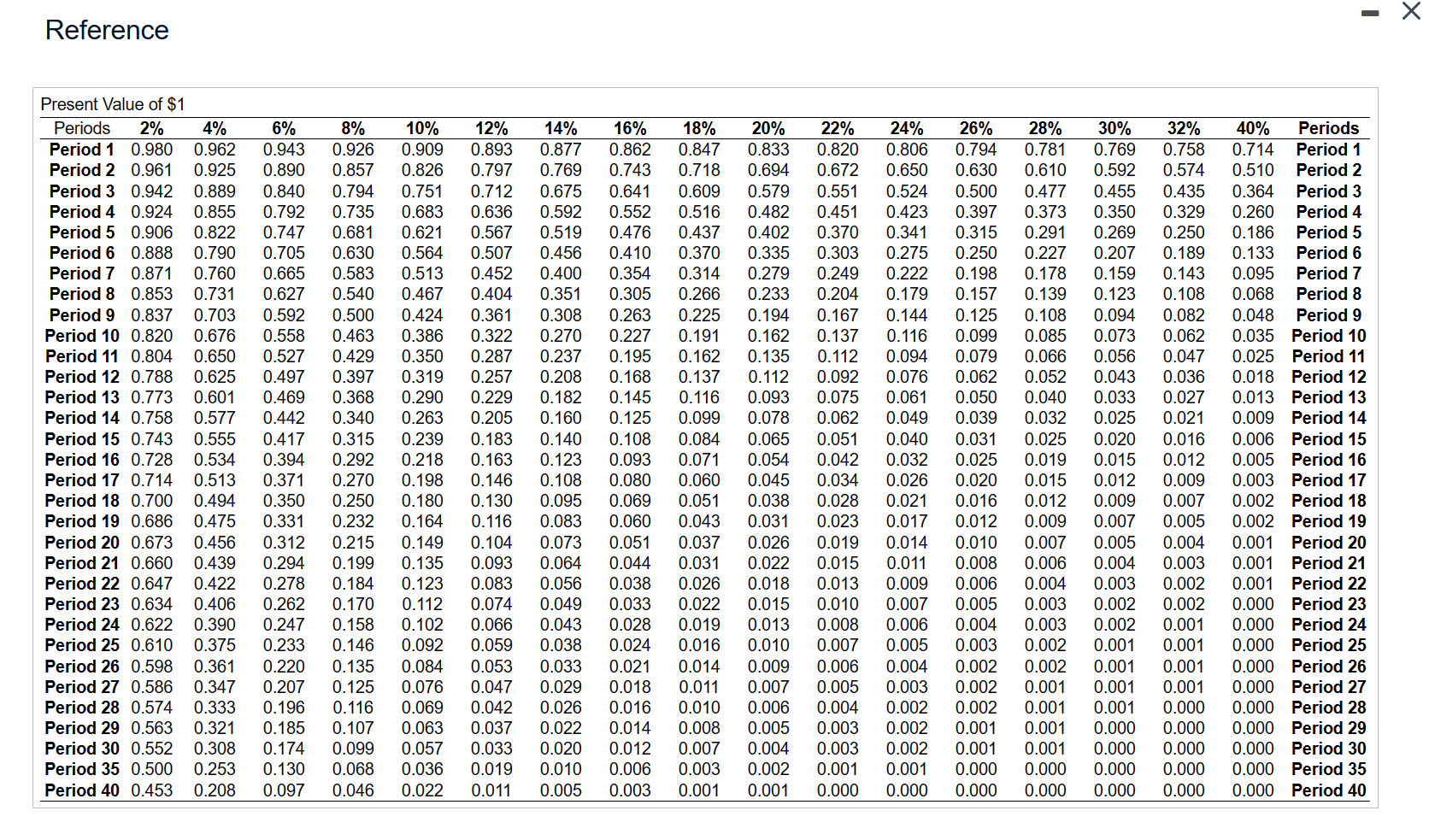Select the 12% column header
This screenshot has width=1429, height=840.
coord(491,128)
